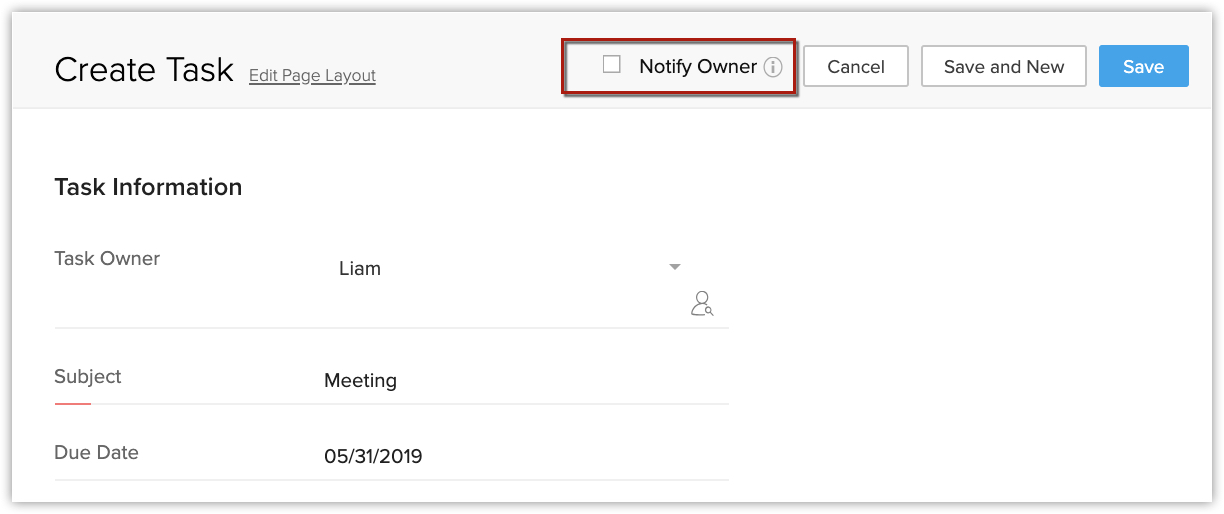Click the Task Information section heading
This screenshot has height=514, width=1224.
(x=148, y=188)
